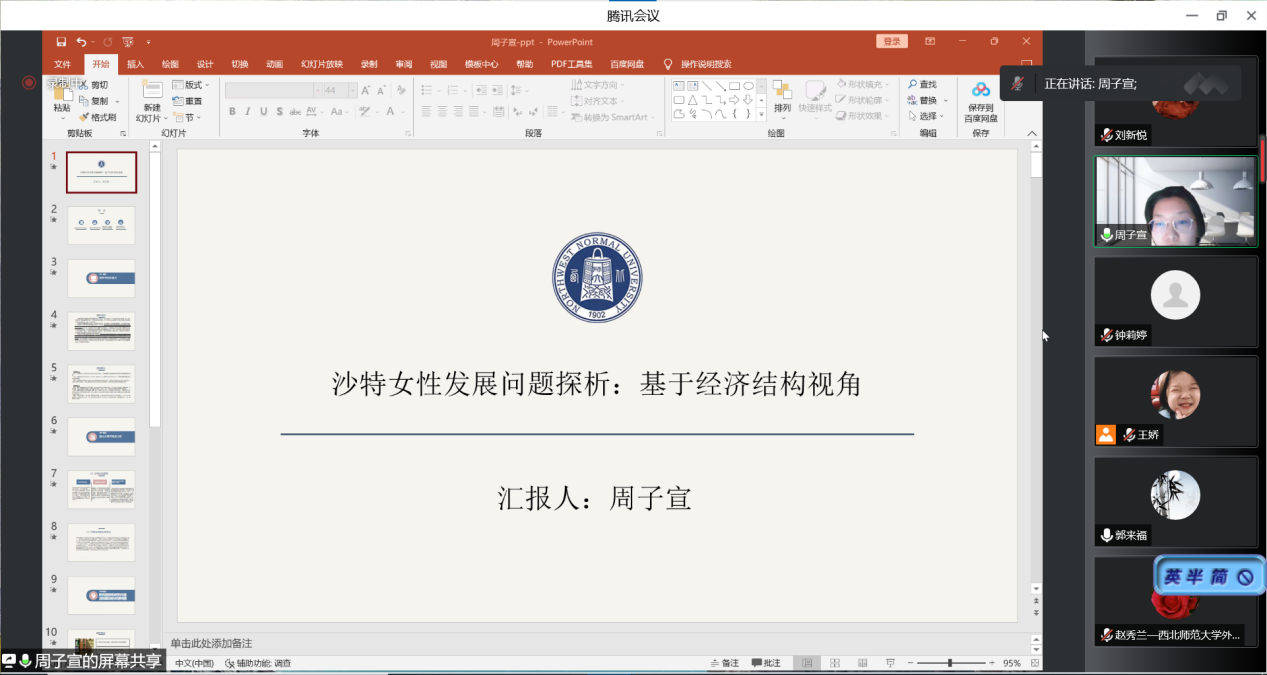Switch to the Design (设计) tab

[205, 64]
